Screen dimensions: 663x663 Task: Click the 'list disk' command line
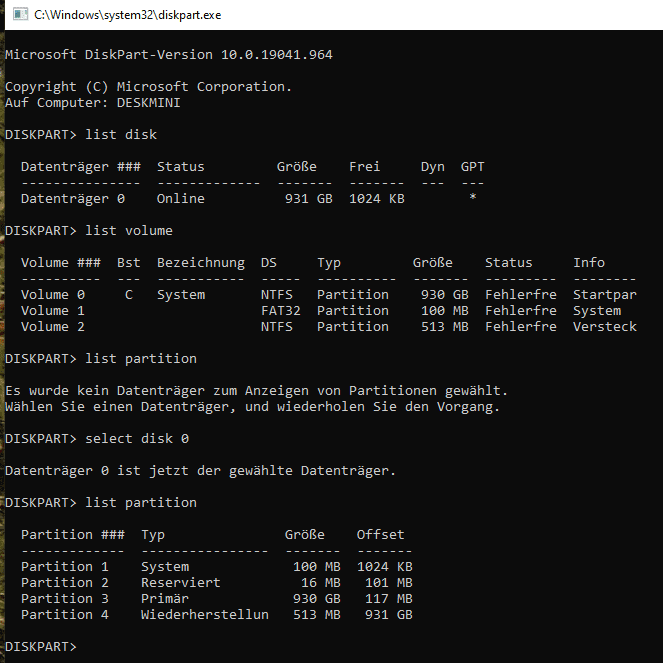pyautogui.click(x=81, y=134)
